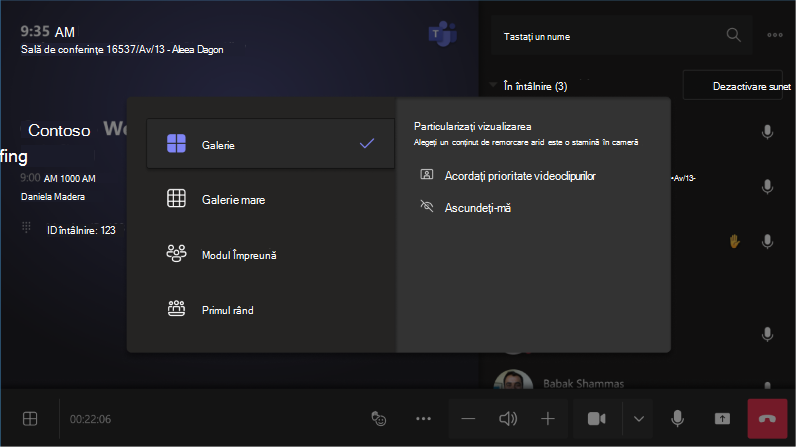Click Particularizați vizualizarea heading
Viewport: 796px width, 447px height.
click(x=473, y=126)
